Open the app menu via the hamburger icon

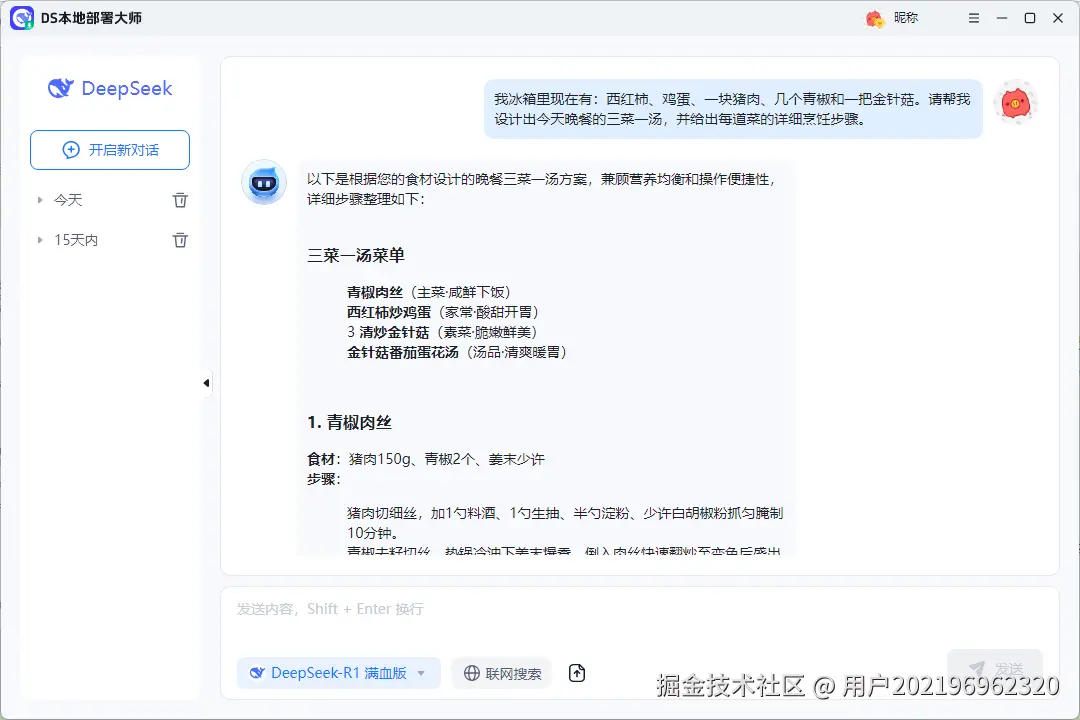[973, 17]
